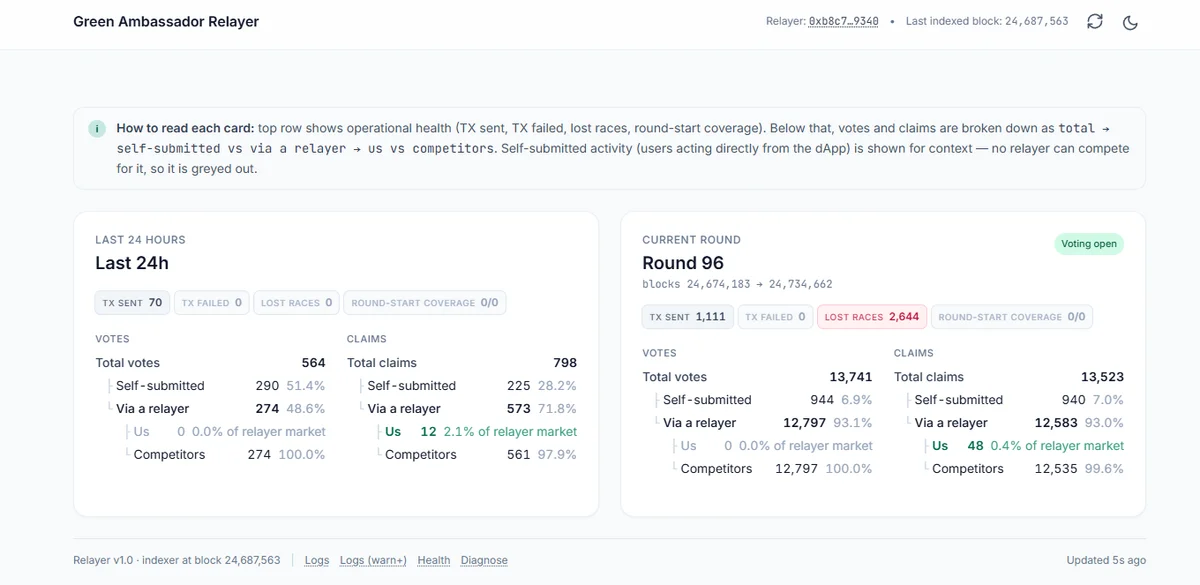Click the info icon on the explainer banner
1200x585 pixels.
pyautogui.click(x=96, y=129)
